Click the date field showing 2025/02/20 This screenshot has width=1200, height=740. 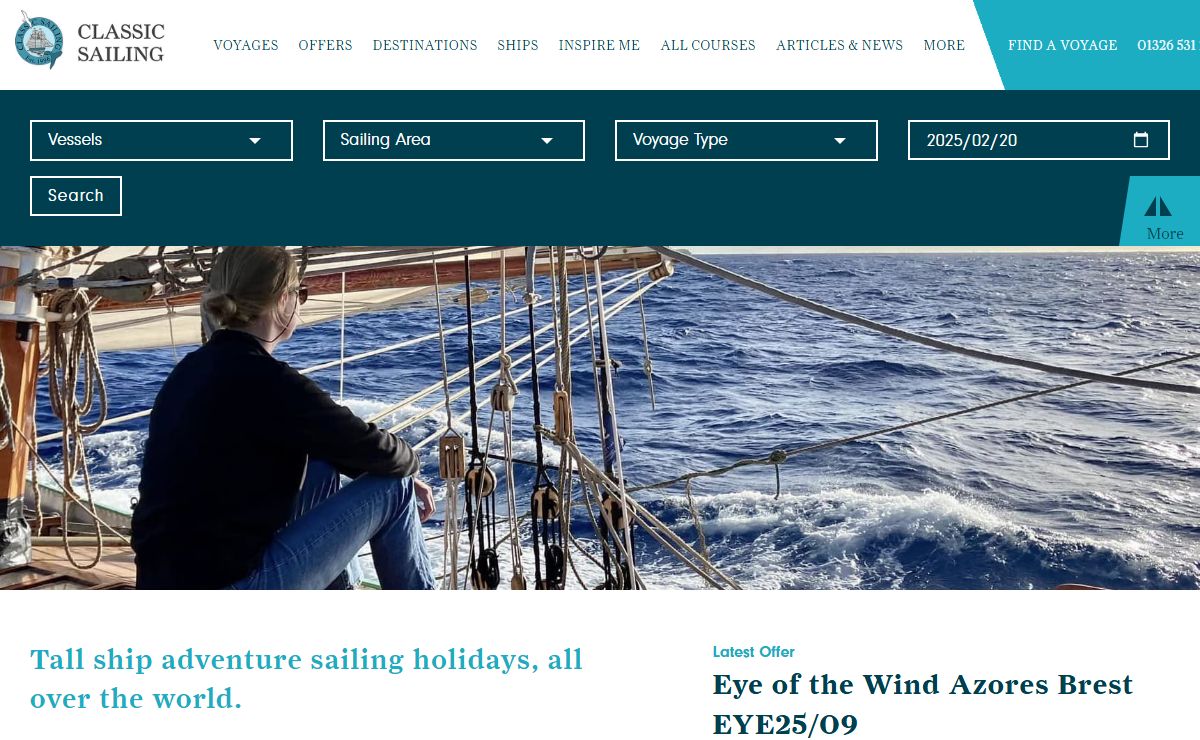[1039, 140]
